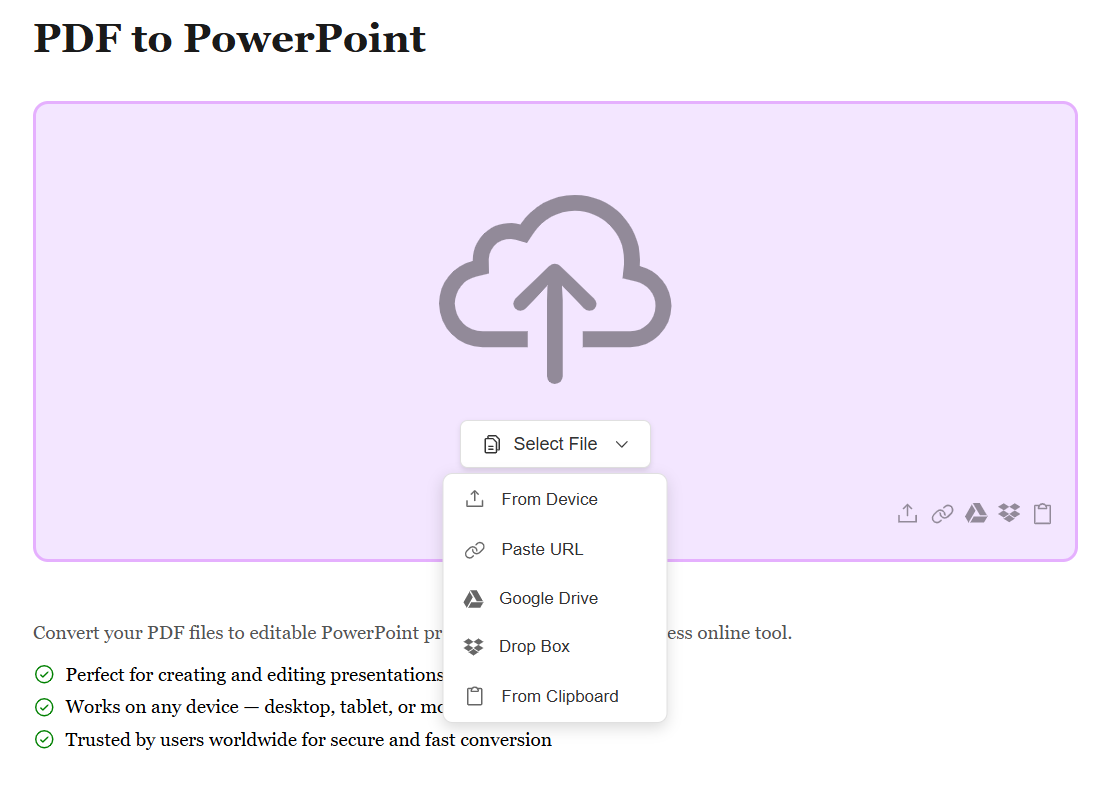1106x798 pixels.
Task: Pick 'Google Drive' from the dropdown list
Action: 548,598
